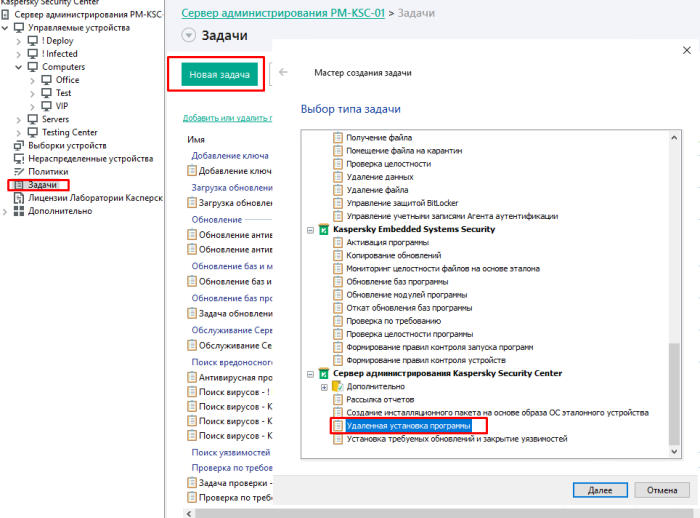Click the Дополнительно folder icon in wizard list

point(338,386)
